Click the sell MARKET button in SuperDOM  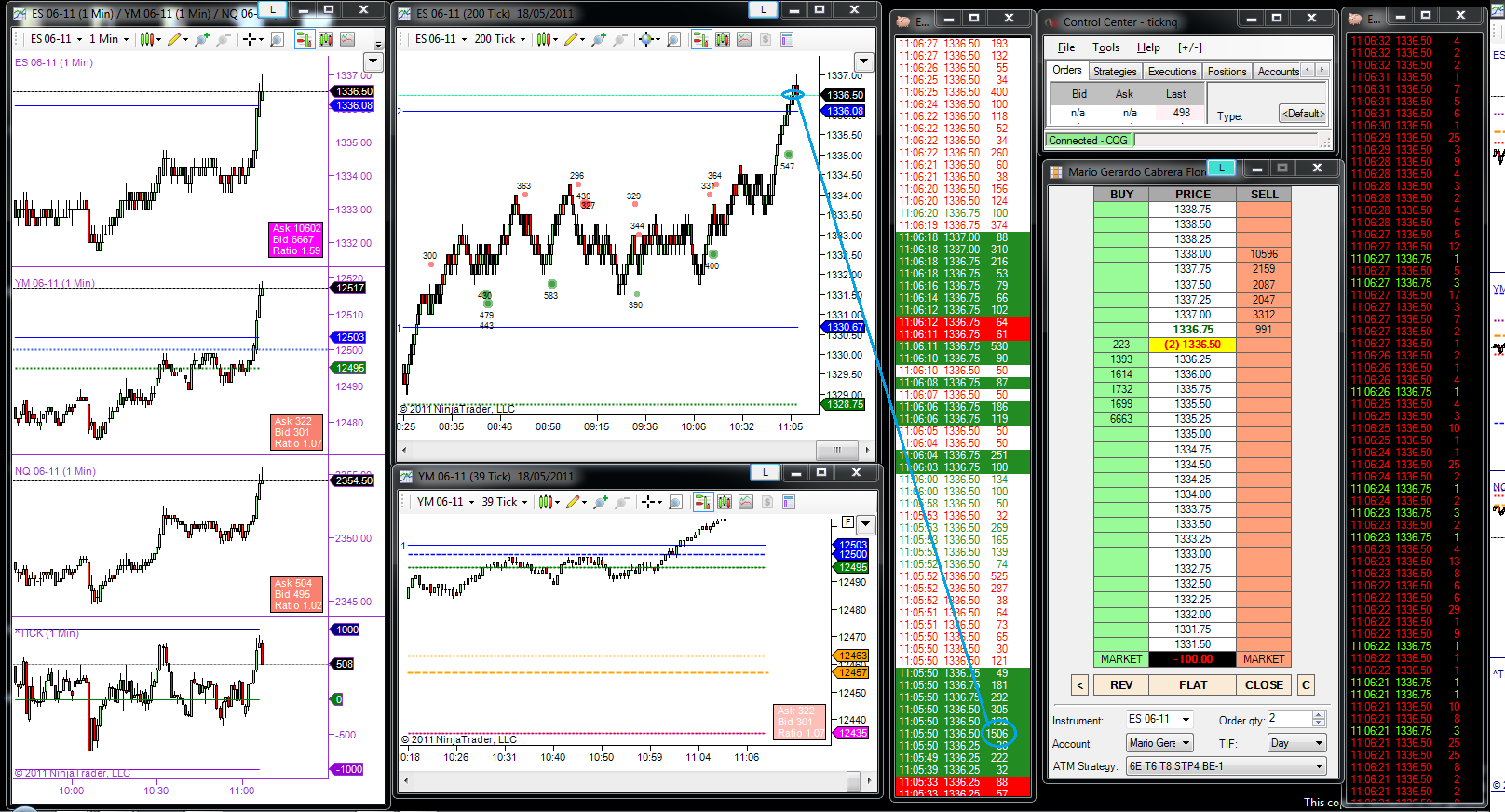click(1264, 659)
